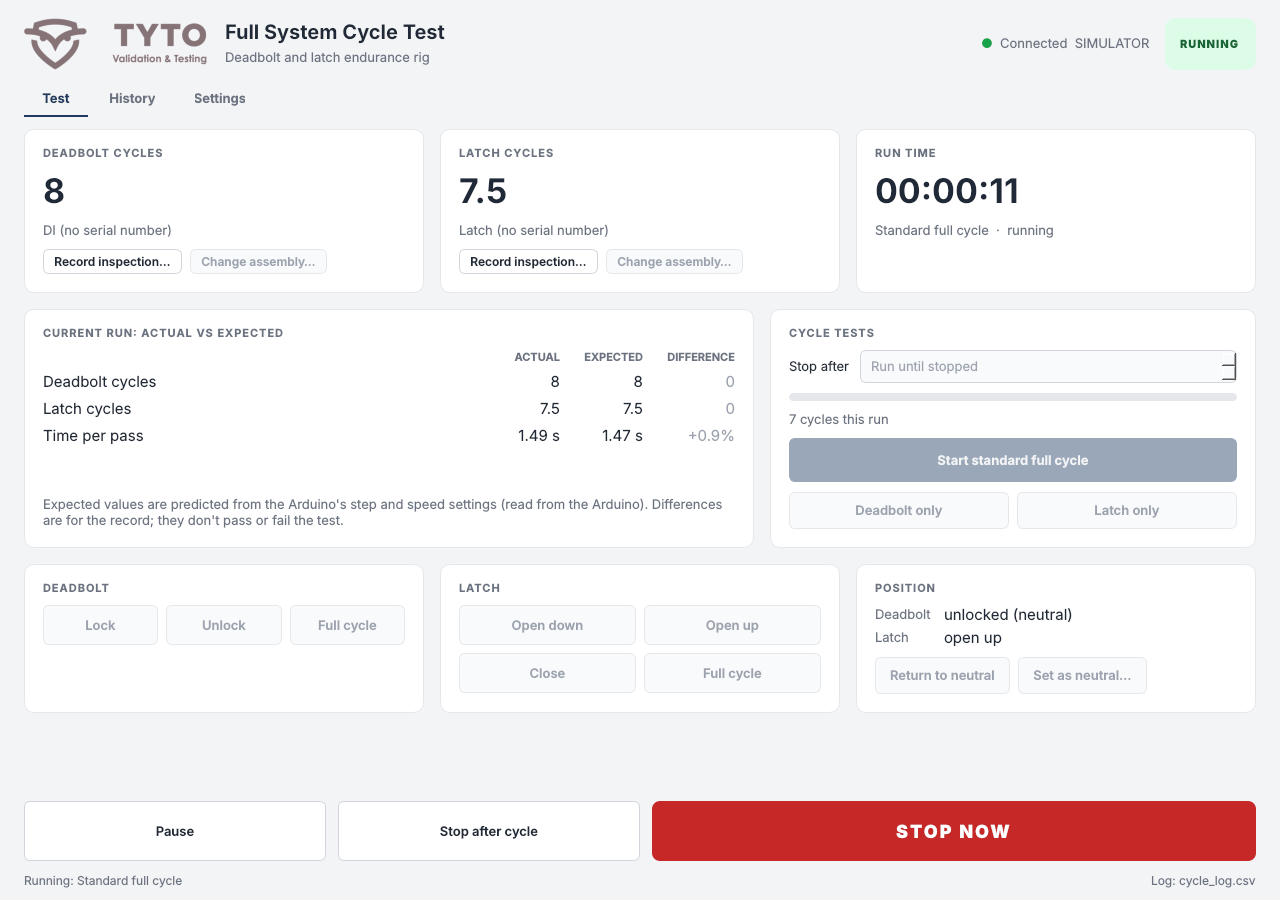Viewport: 1280px width, 900px height.
Task: Select the Latch only test button
Action: [x=1127, y=510]
